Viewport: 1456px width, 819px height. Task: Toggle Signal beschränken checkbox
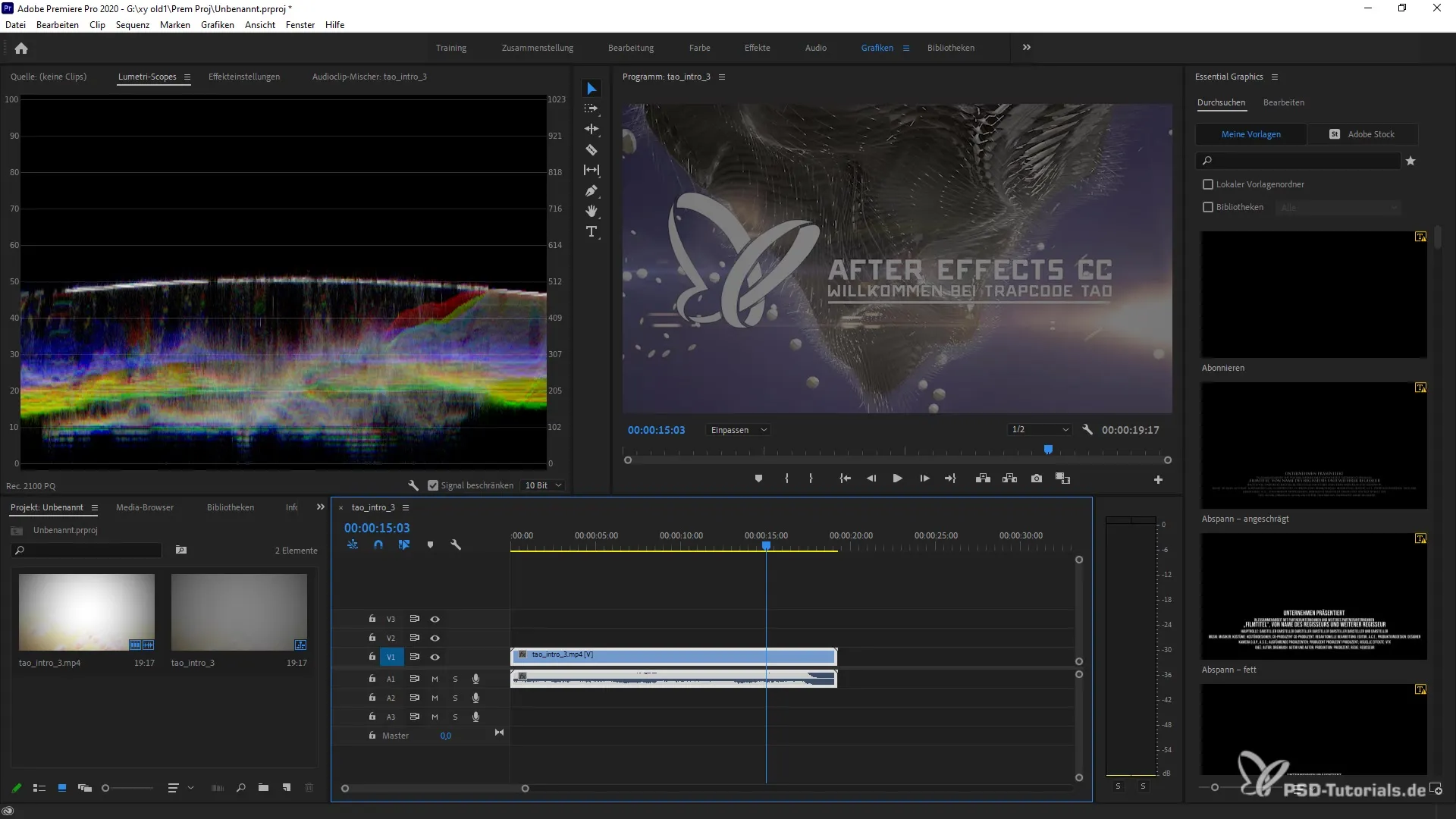click(x=433, y=485)
